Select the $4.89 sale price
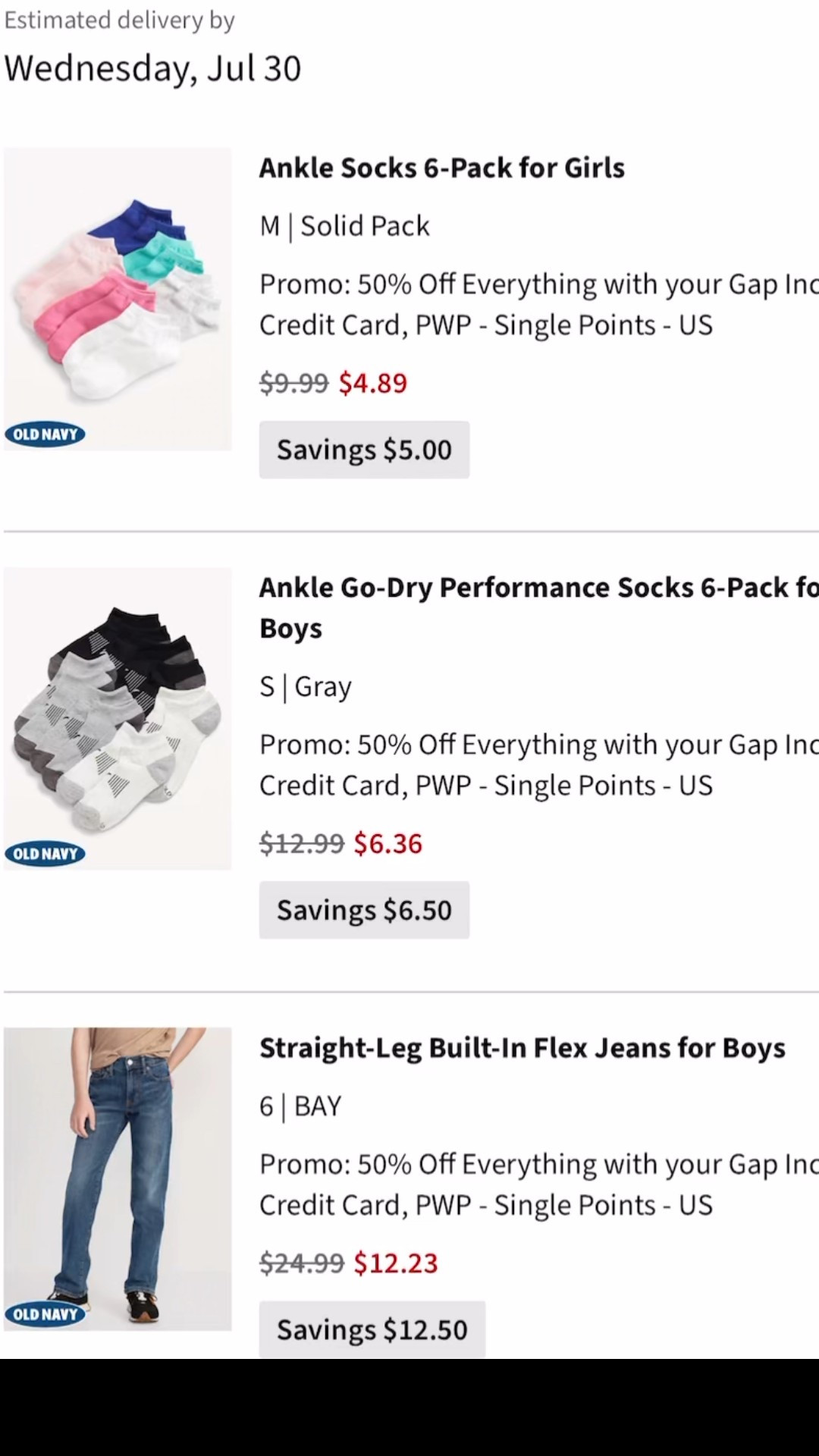This screenshot has height=1456, width=819. coord(373,383)
